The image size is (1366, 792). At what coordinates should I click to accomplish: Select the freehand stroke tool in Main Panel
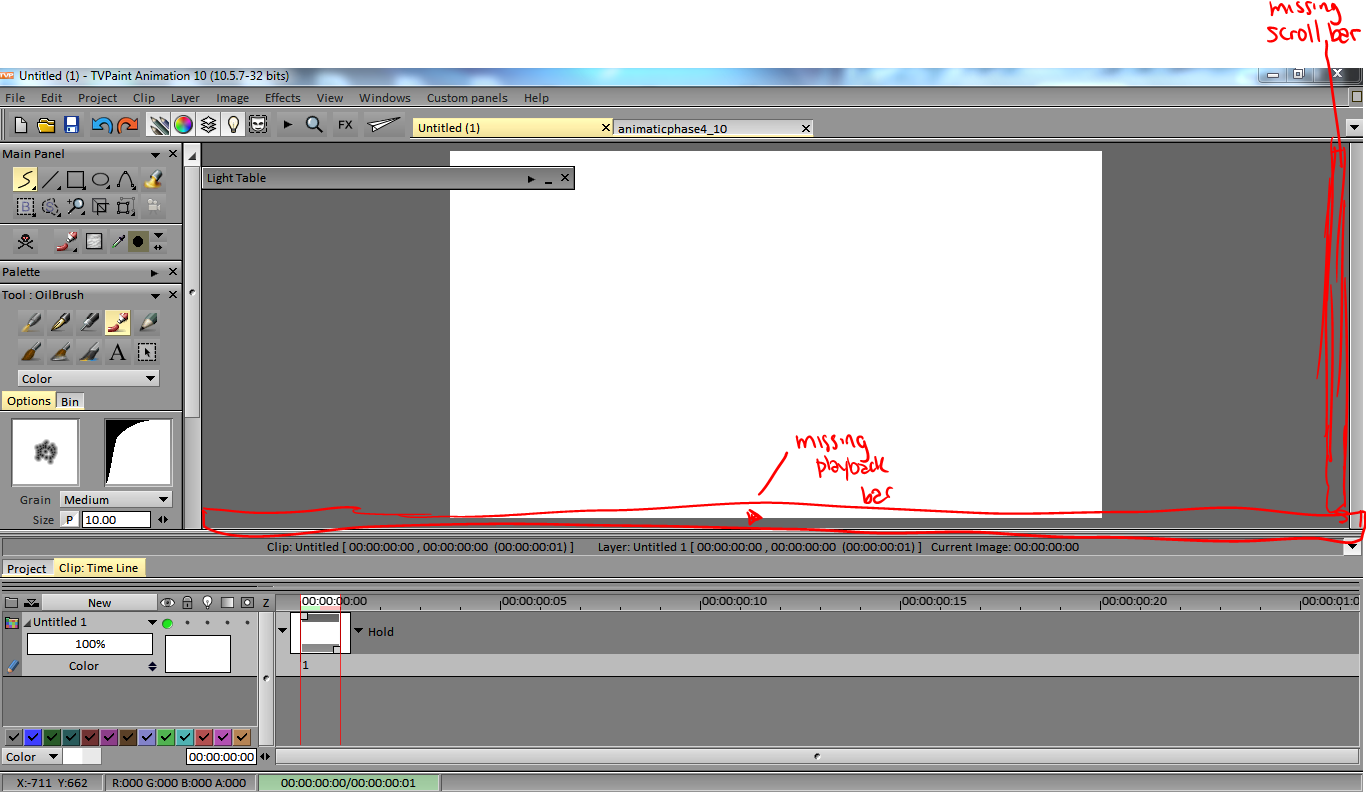(25, 180)
